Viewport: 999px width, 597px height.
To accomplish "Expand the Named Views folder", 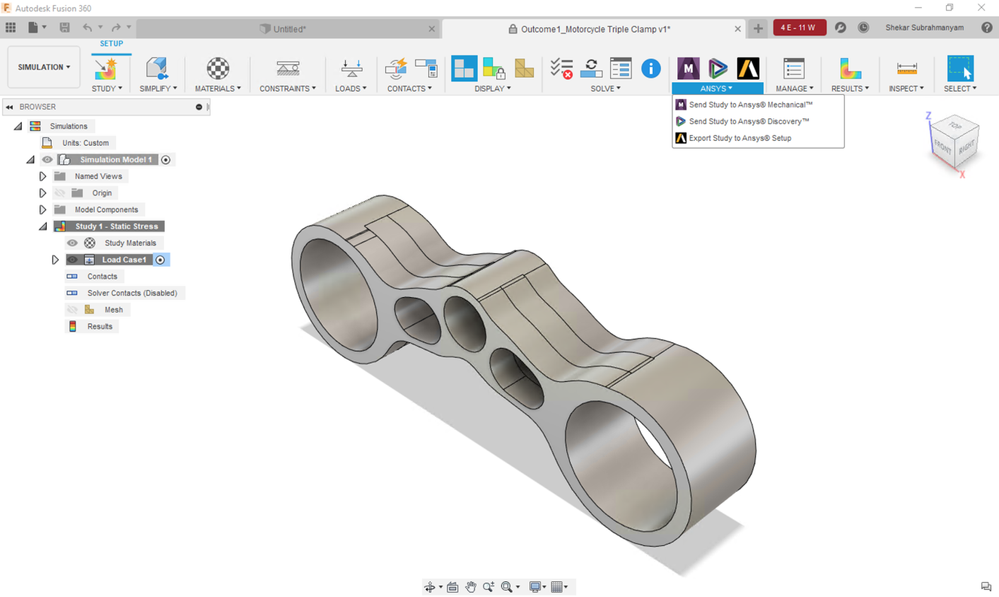I will point(43,176).
